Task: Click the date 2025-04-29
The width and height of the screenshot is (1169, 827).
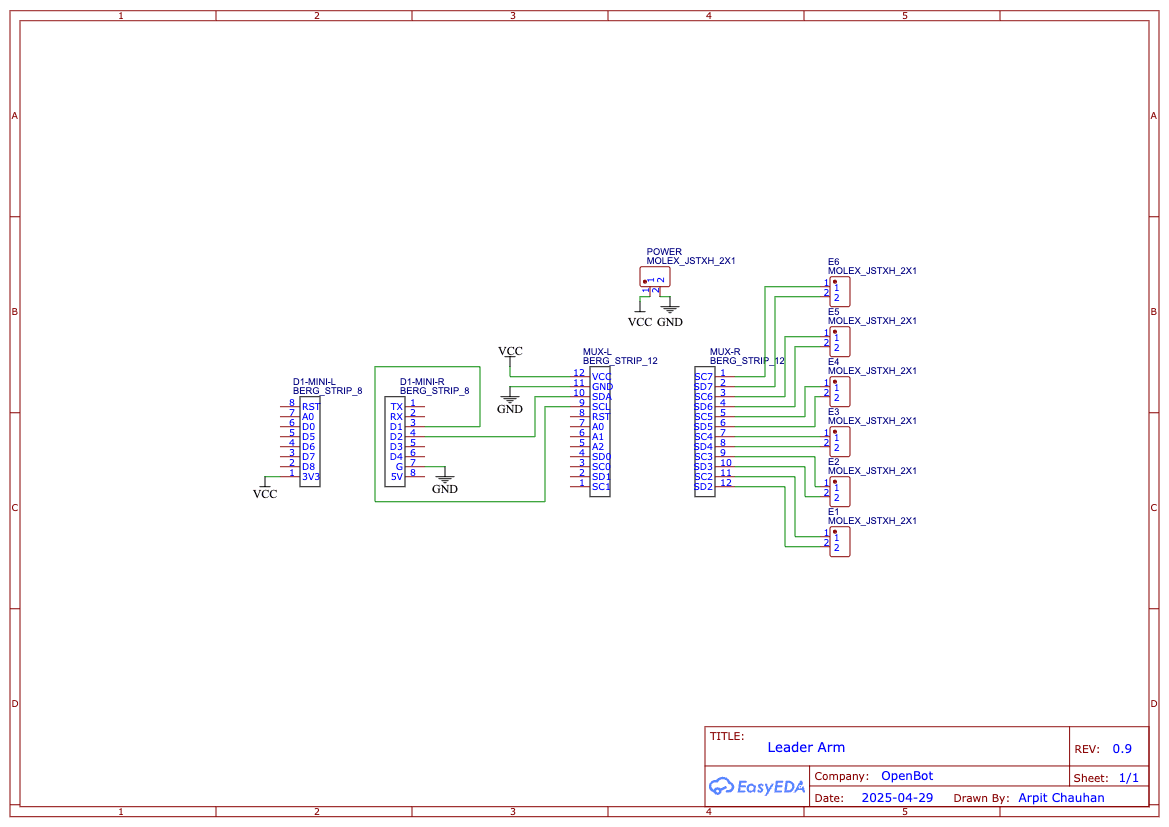Action: coord(897,797)
